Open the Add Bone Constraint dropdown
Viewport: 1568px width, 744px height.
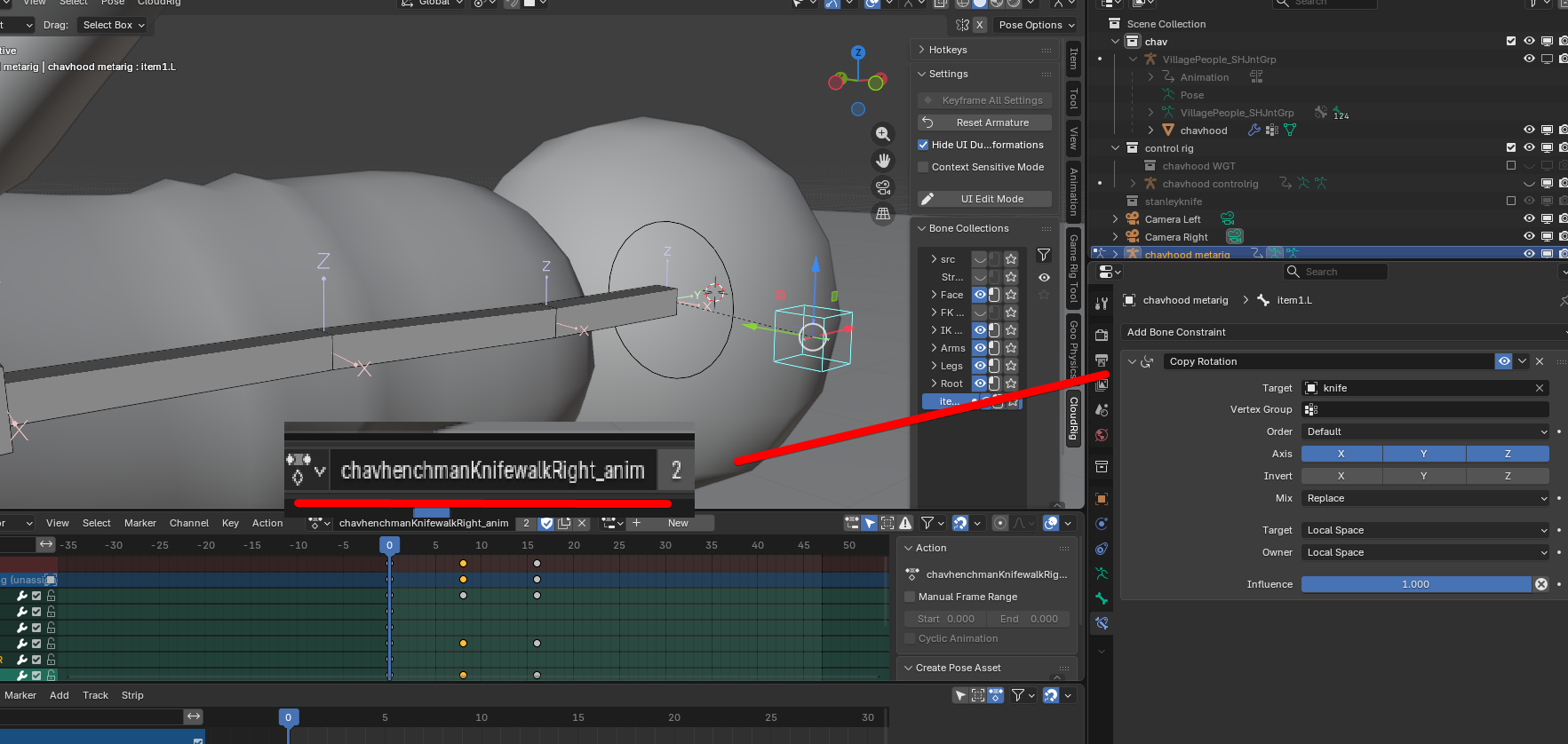[1343, 332]
